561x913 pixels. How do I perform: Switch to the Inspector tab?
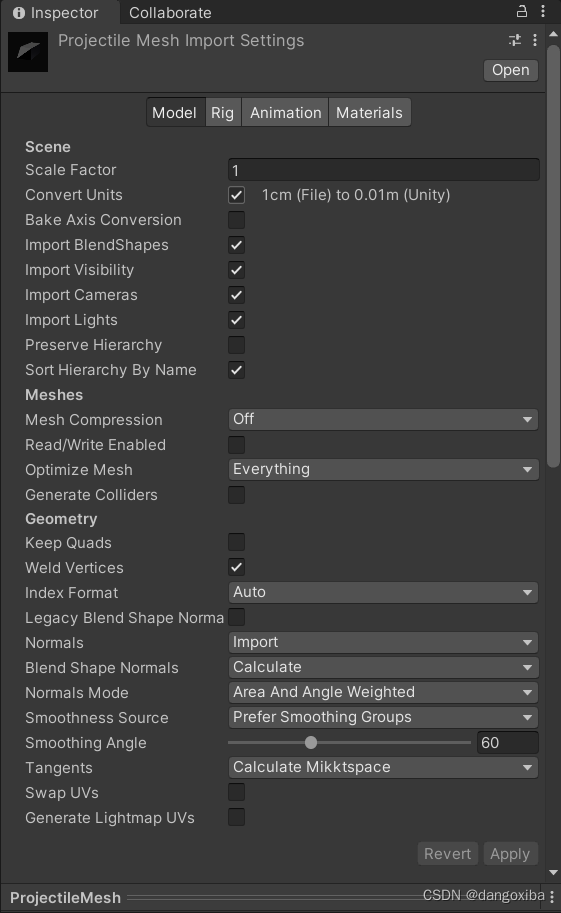tap(60, 12)
